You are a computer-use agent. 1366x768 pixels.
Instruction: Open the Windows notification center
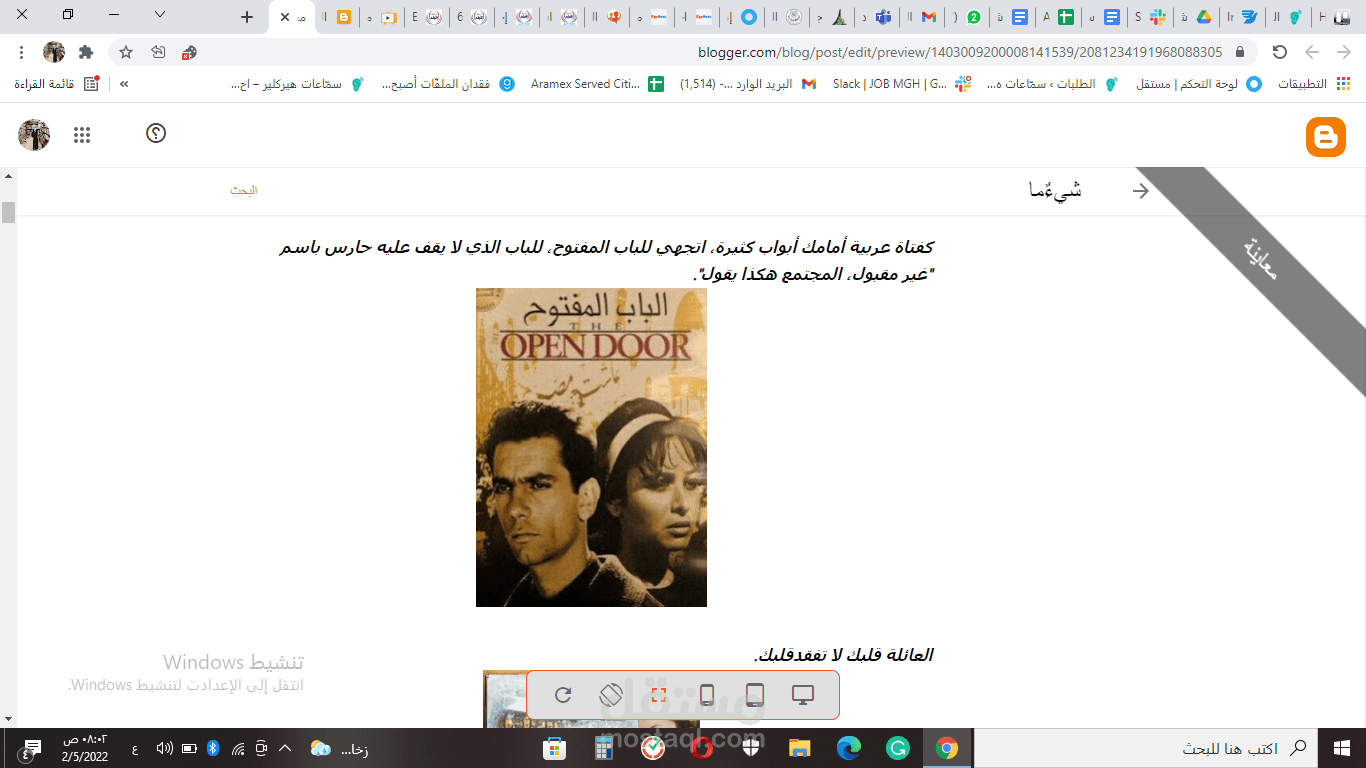(x=32, y=748)
